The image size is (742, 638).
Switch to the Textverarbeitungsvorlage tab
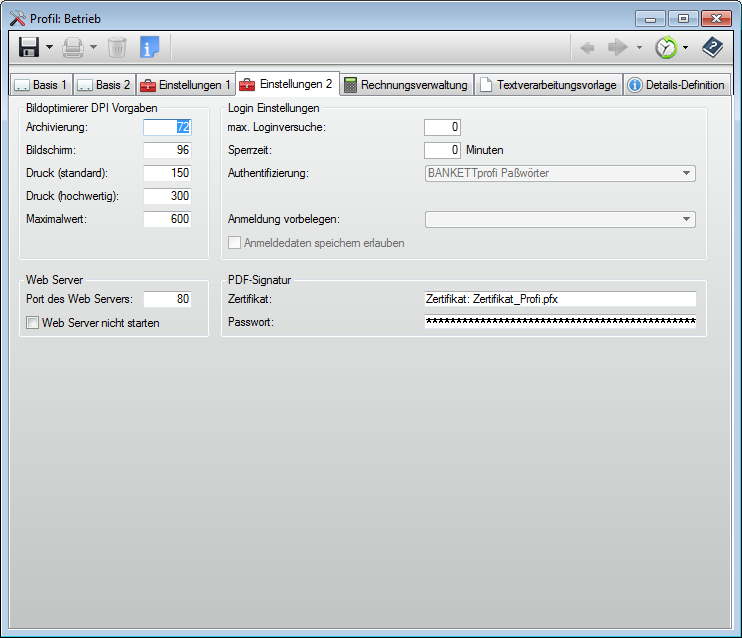548,85
